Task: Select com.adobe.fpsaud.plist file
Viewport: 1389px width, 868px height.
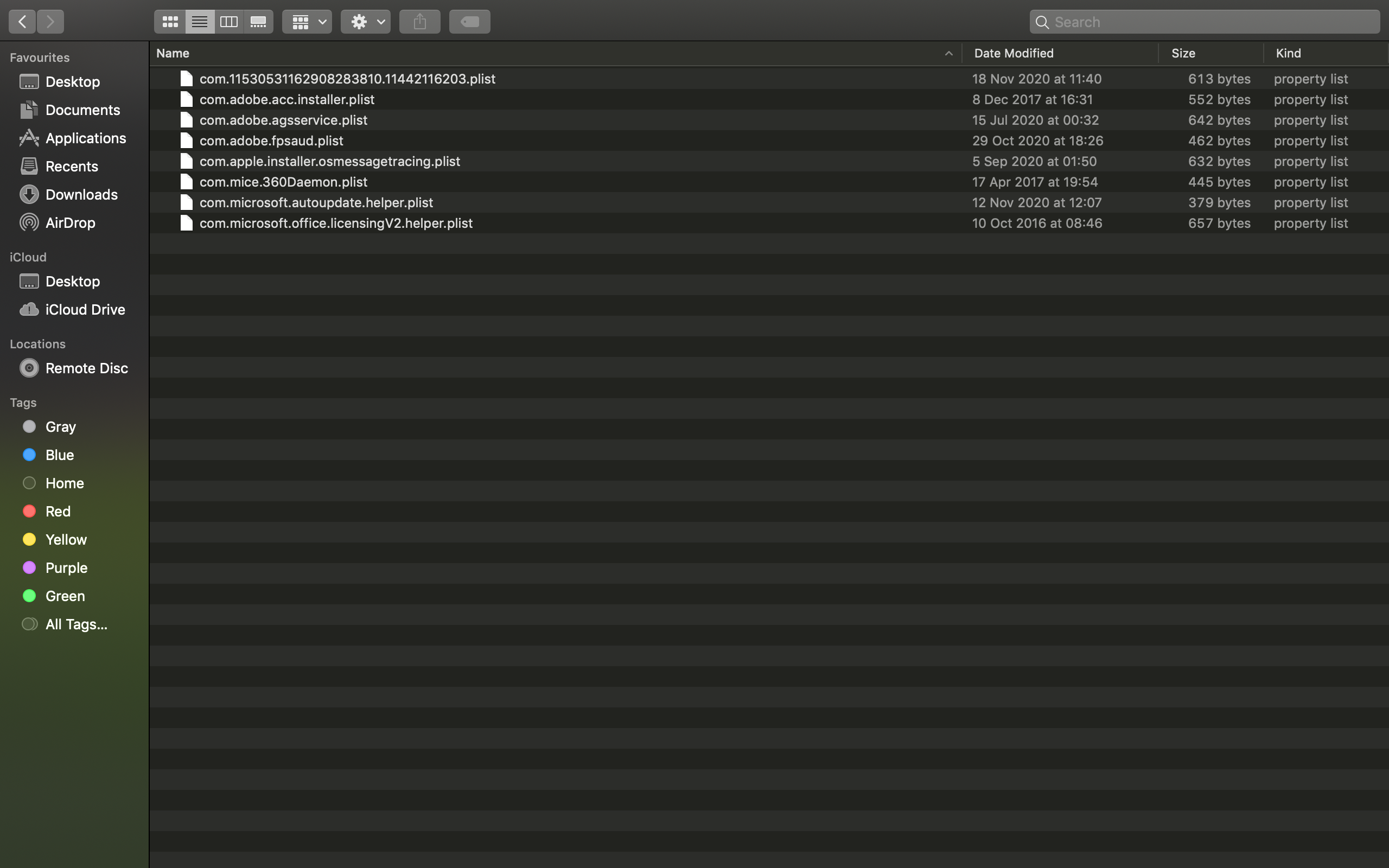Action: click(x=271, y=141)
